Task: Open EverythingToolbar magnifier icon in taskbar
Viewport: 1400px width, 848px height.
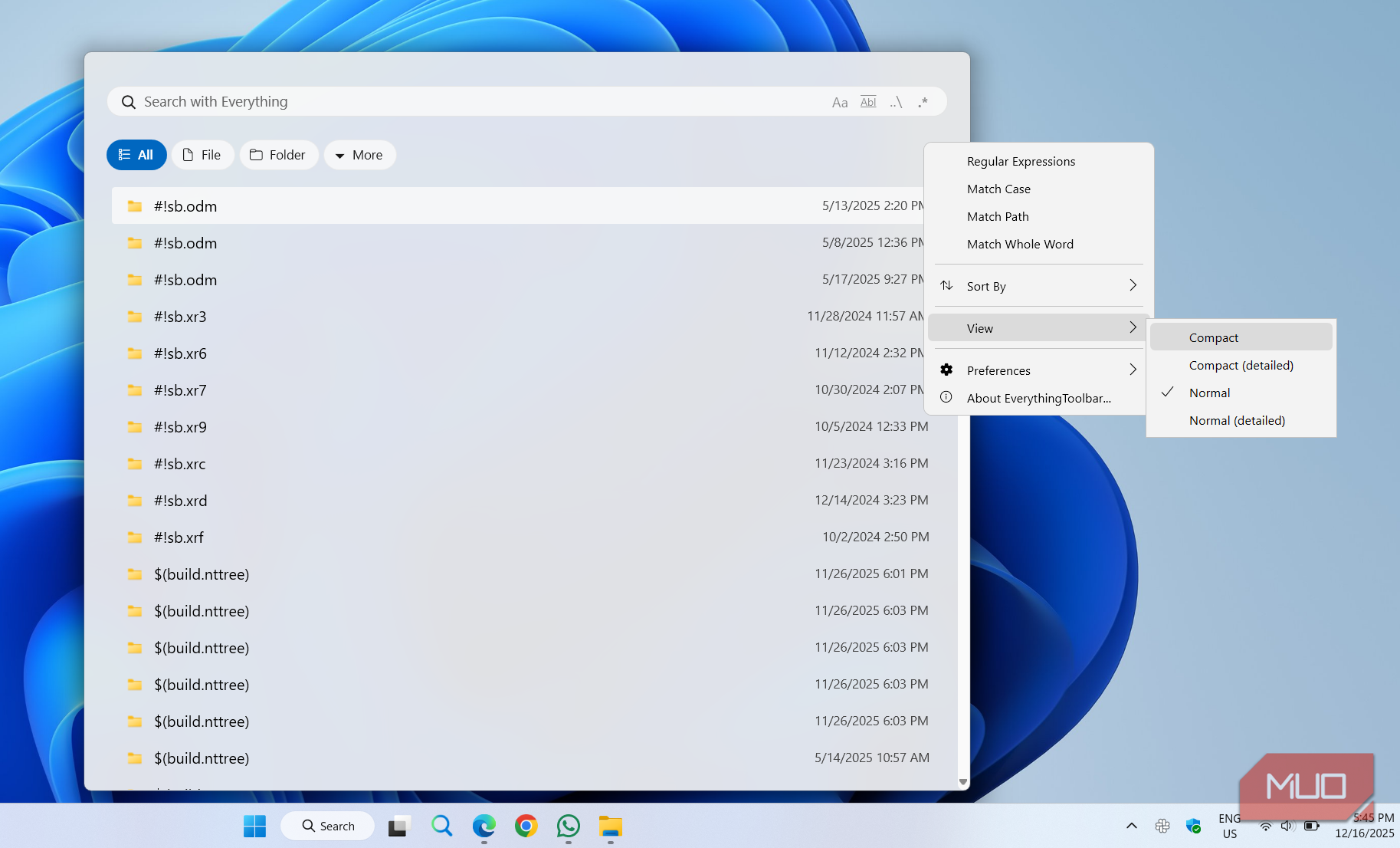Action: tap(441, 826)
